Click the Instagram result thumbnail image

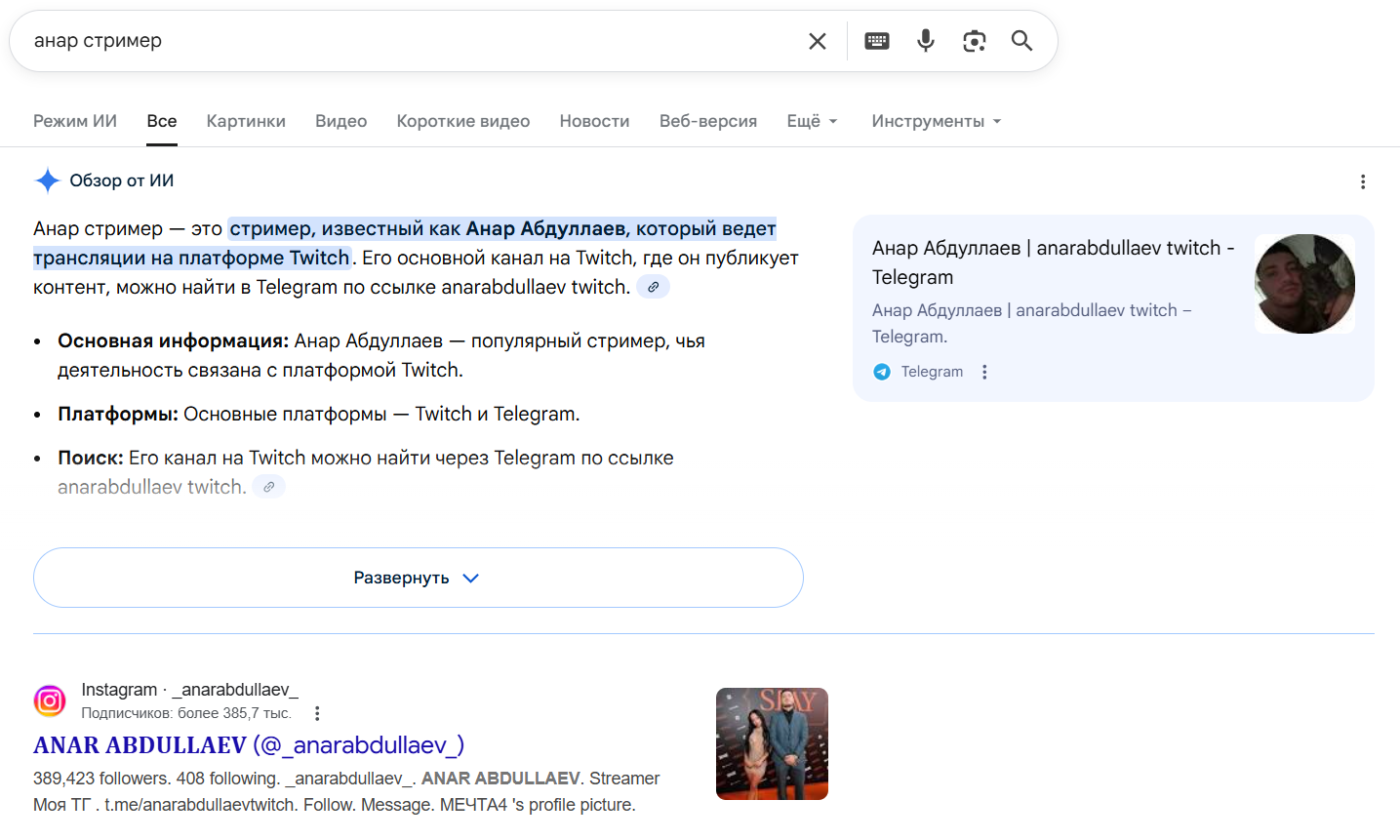pyautogui.click(x=772, y=743)
